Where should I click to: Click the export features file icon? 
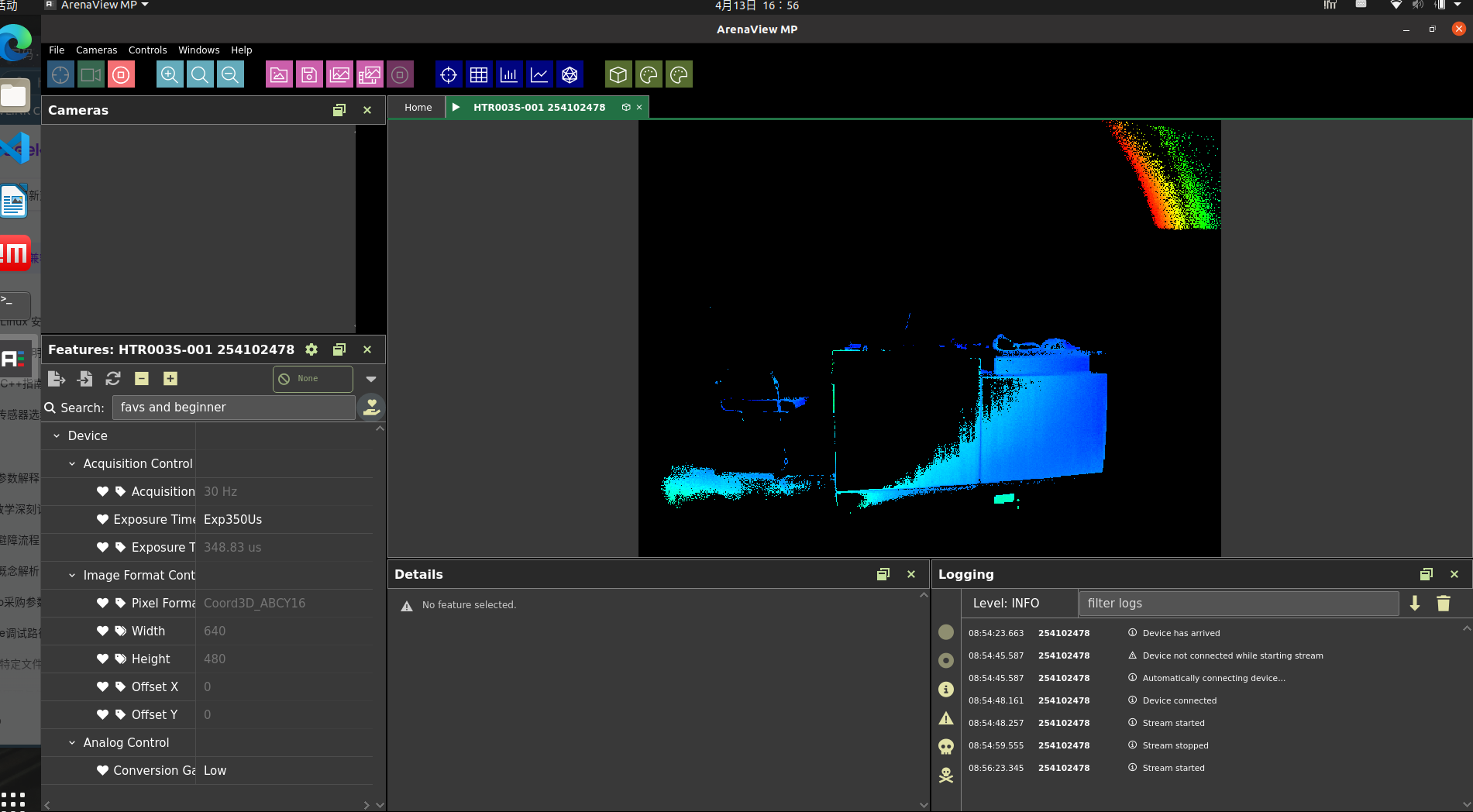[x=57, y=378]
